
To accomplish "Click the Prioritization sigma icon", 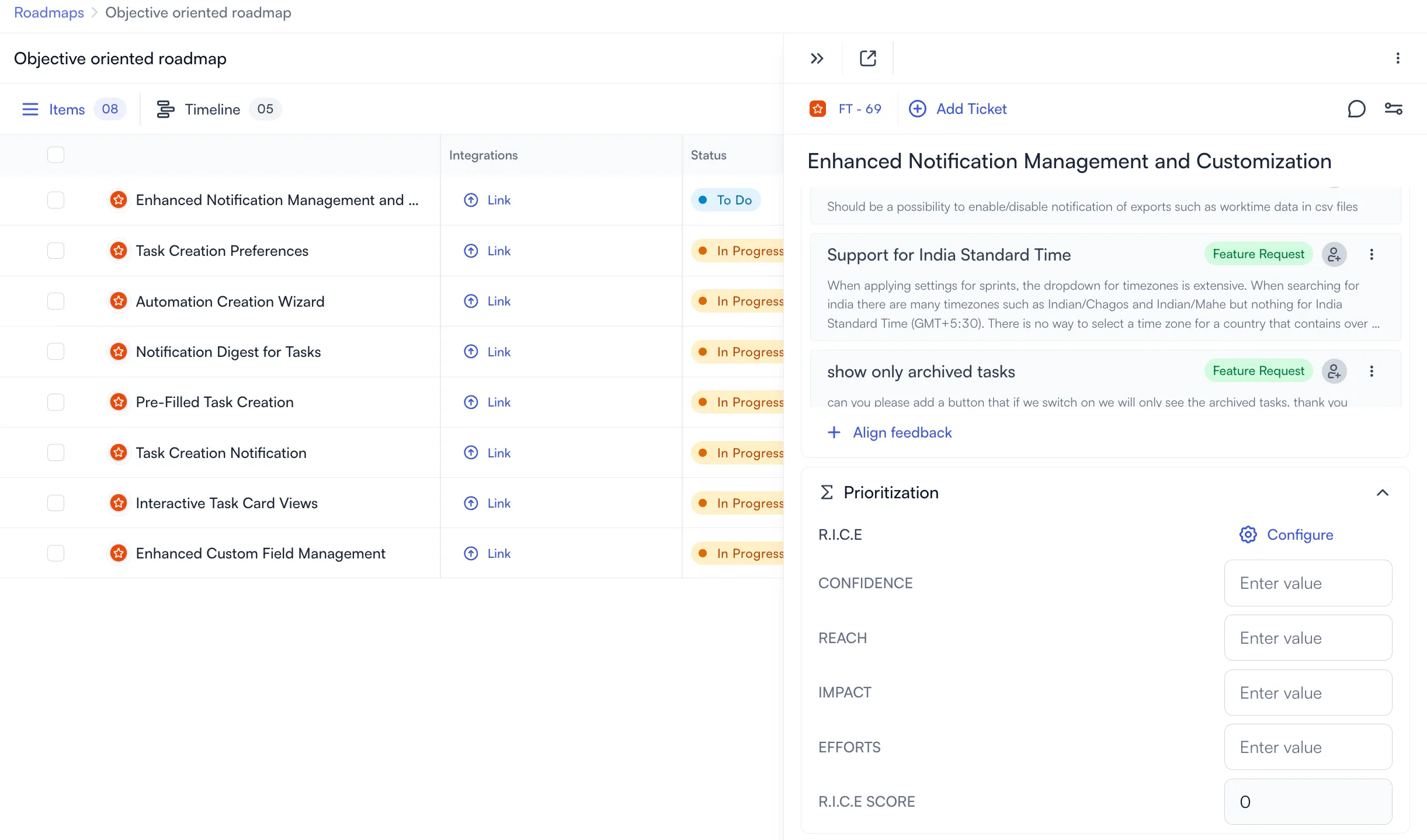I will (x=827, y=492).
